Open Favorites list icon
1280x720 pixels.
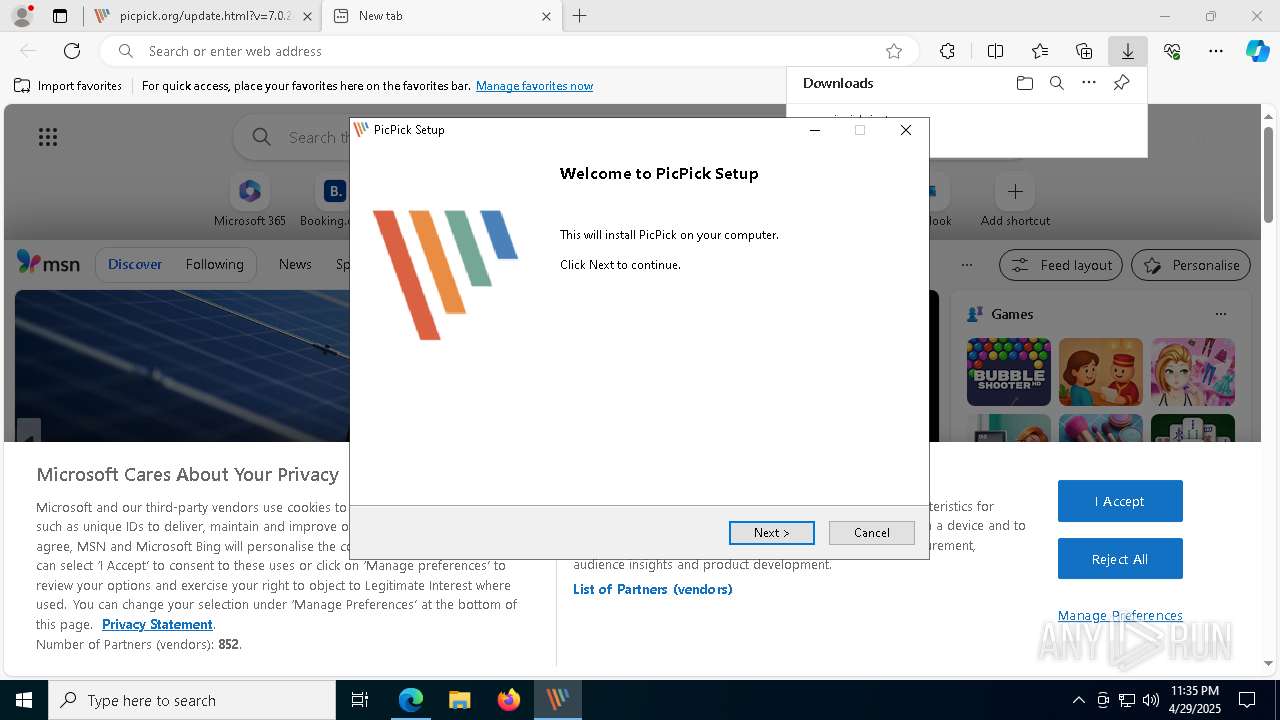[x=1040, y=51]
